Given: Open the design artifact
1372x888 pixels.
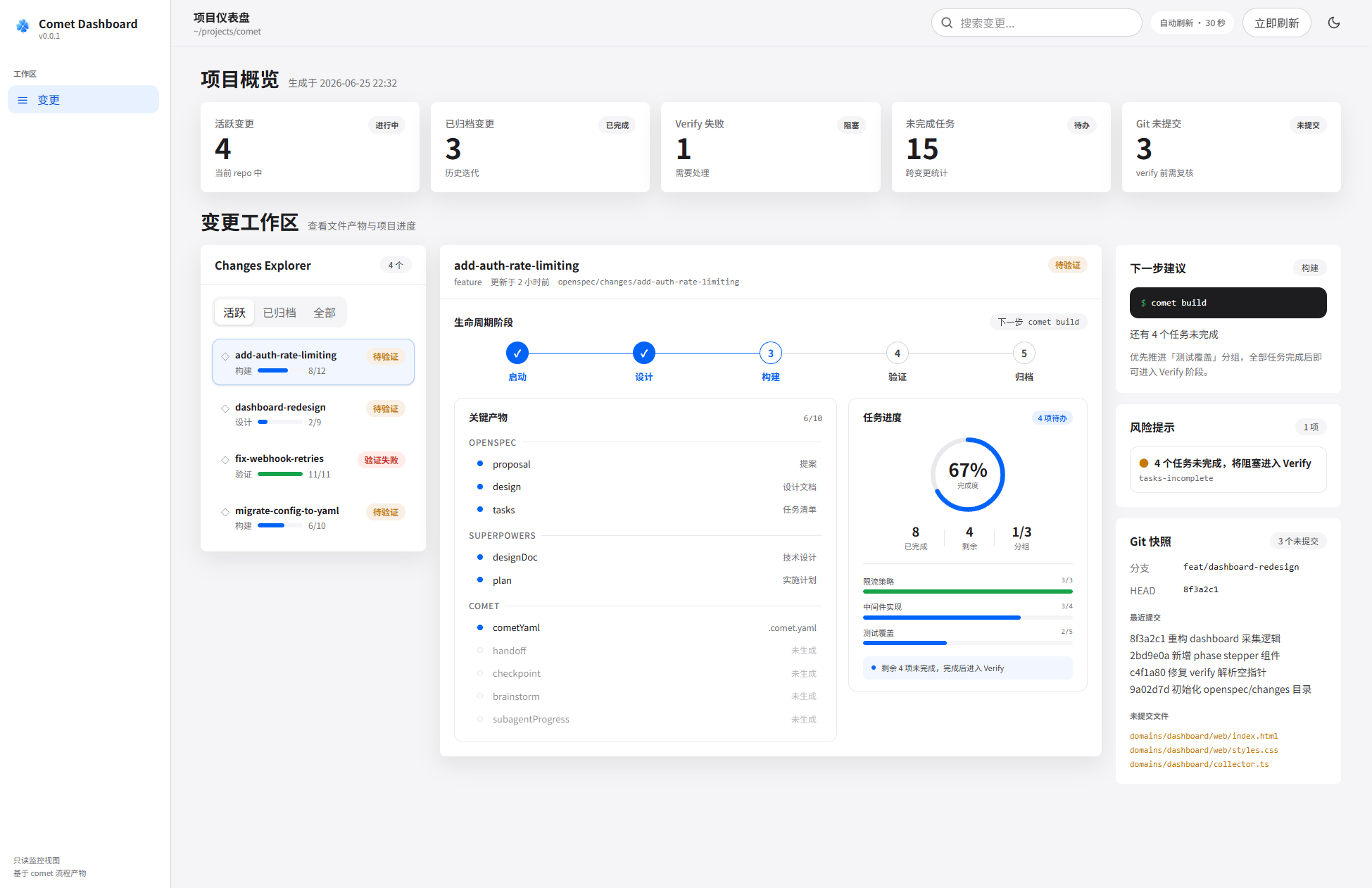Looking at the screenshot, I should tap(646, 487).
